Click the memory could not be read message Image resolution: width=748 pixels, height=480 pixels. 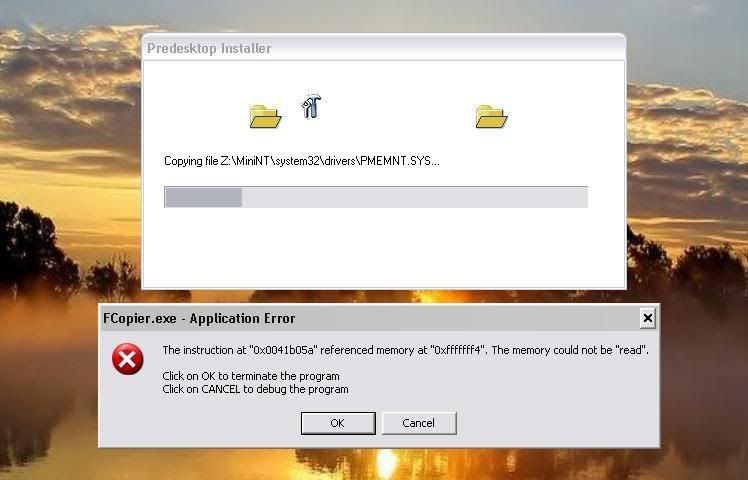click(x=405, y=350)
